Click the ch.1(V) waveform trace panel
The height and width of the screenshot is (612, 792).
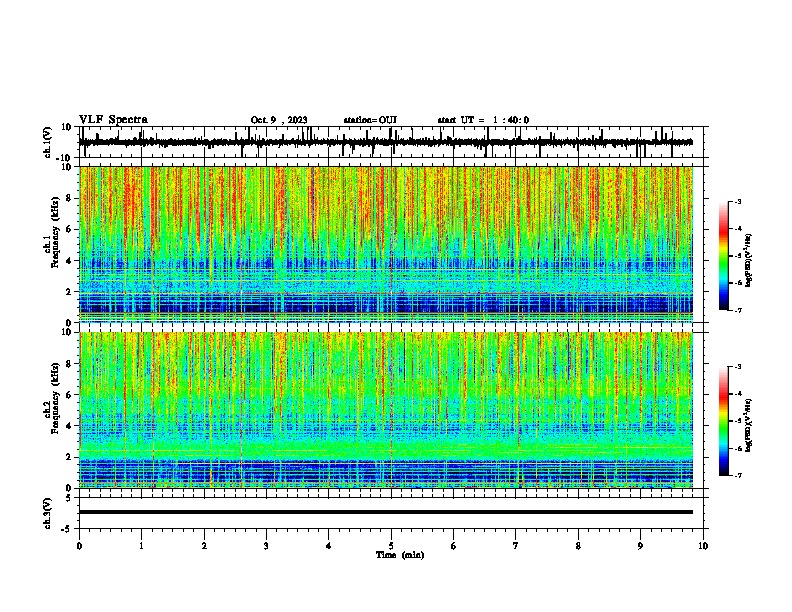[393, 142]
